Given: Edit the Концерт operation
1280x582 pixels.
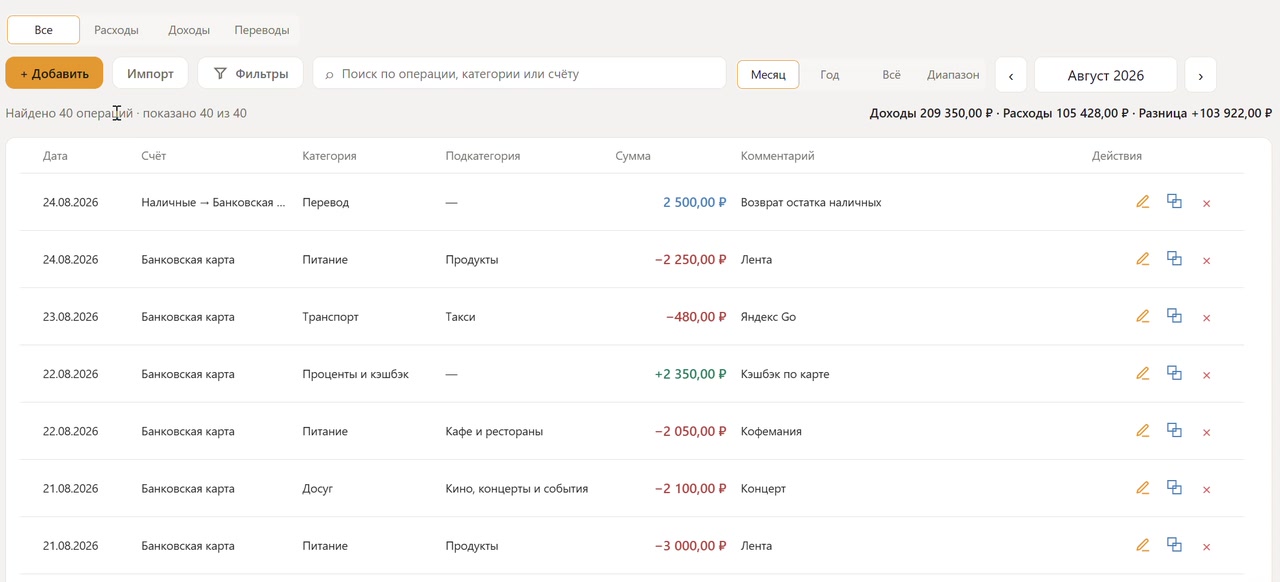Looking at the screenshot, I should tap(1143, 488).
